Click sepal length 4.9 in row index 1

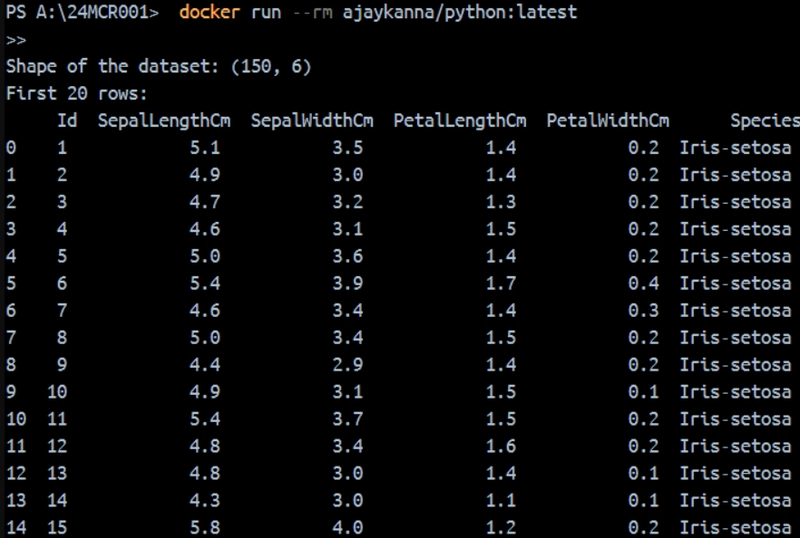click(205, 175)
